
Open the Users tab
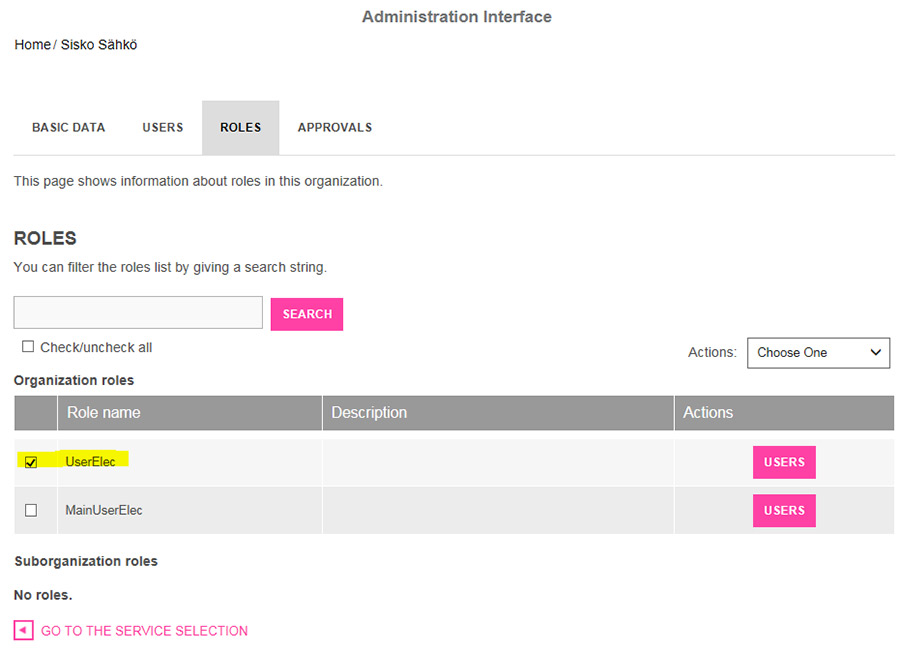coord(162,127)
